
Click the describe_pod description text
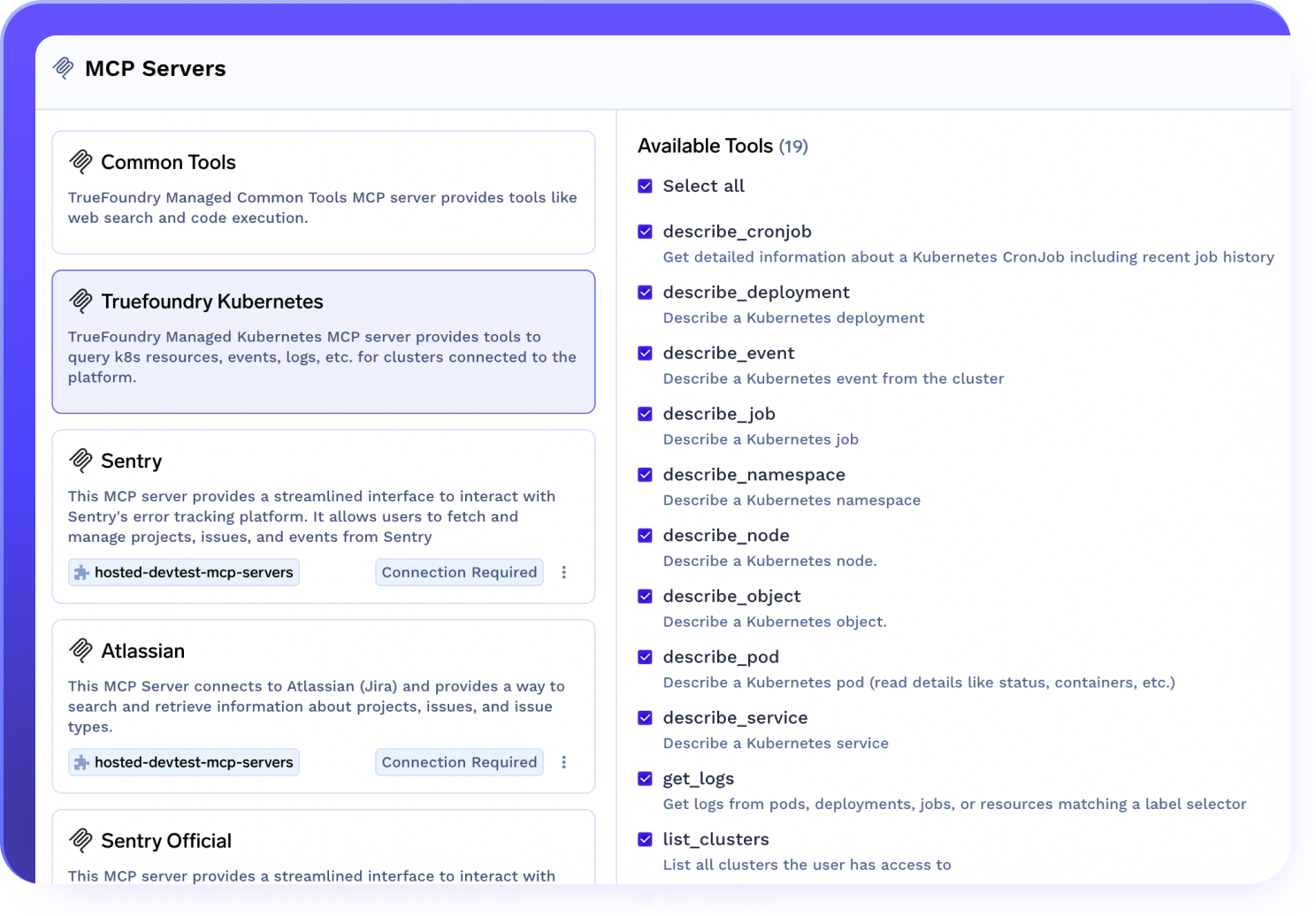tap(919, 683)
